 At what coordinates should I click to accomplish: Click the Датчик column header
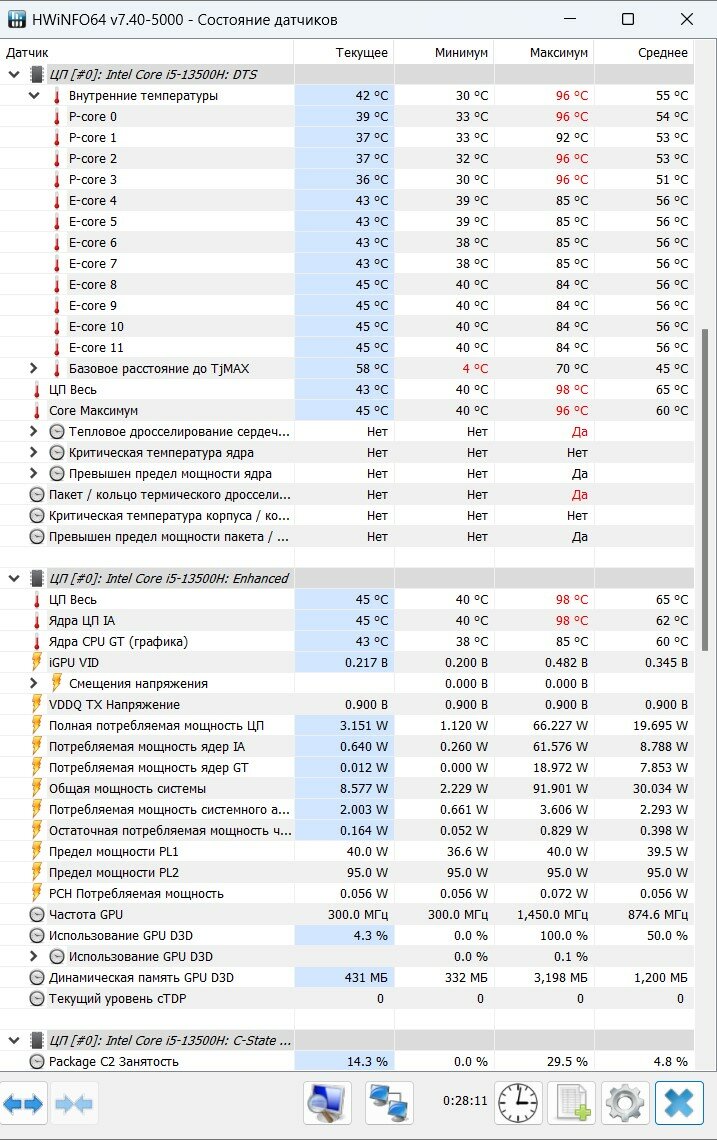pyautogui.click(x=146, y=52)
